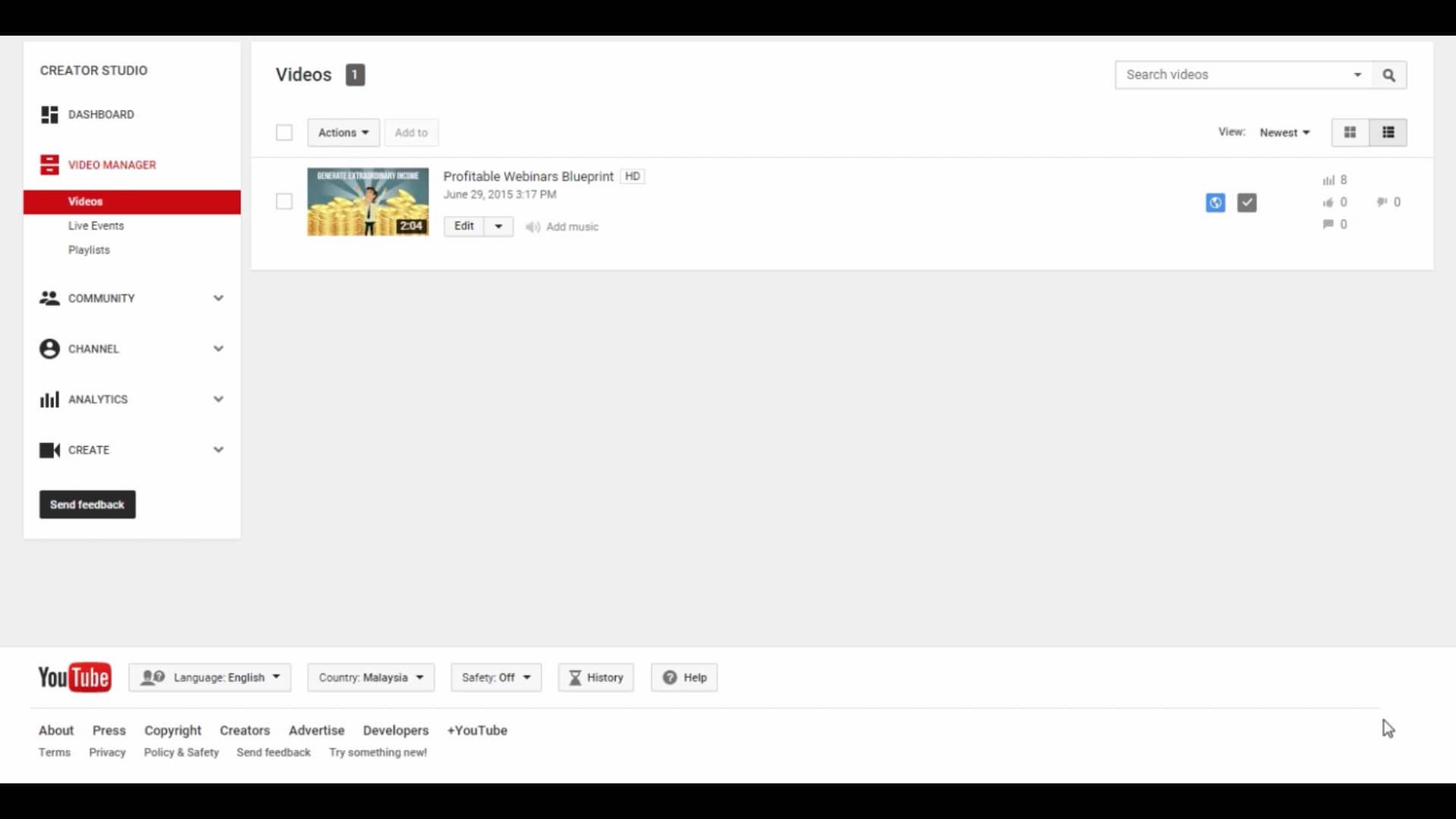Open the Edit button dropdown arrow
The width and height of the screenshot is (1456, 819).
pos(498,226)
